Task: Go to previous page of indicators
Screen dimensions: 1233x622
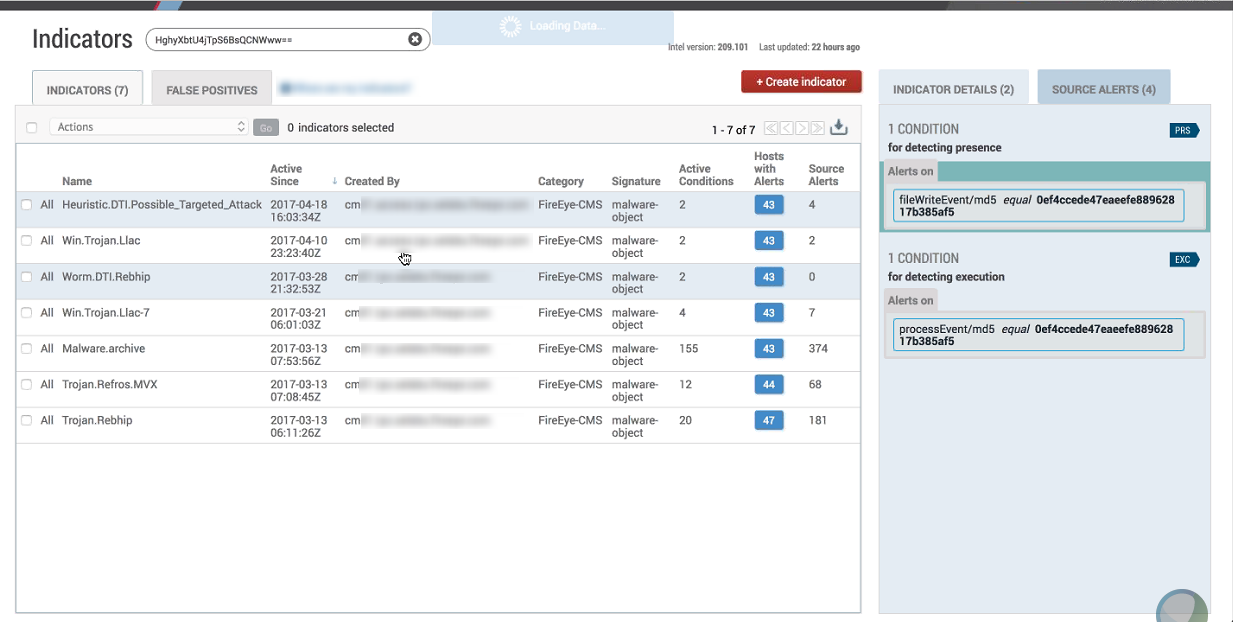Action: [x=786, y=128]
